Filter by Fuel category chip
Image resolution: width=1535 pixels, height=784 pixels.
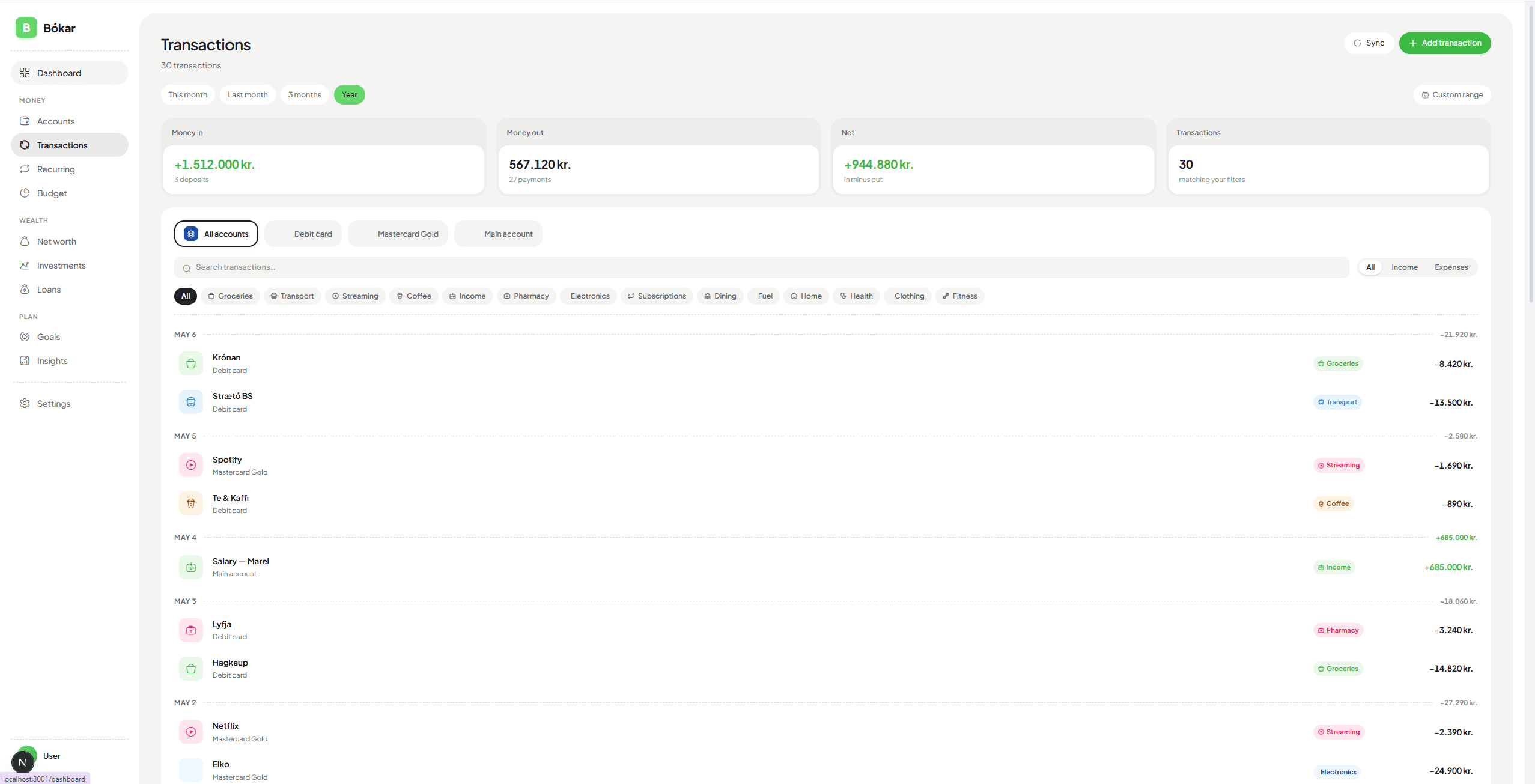click(x=763, y=296)
